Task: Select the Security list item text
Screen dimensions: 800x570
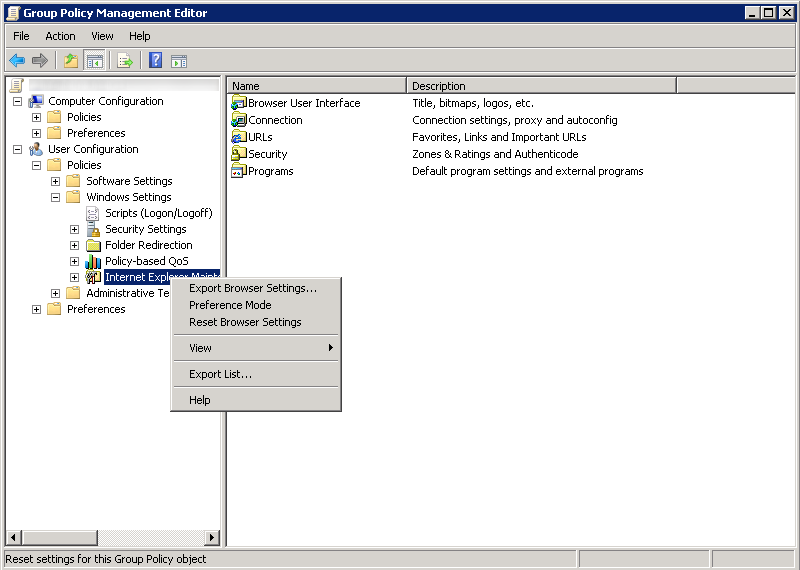Action: click(267, 154)
